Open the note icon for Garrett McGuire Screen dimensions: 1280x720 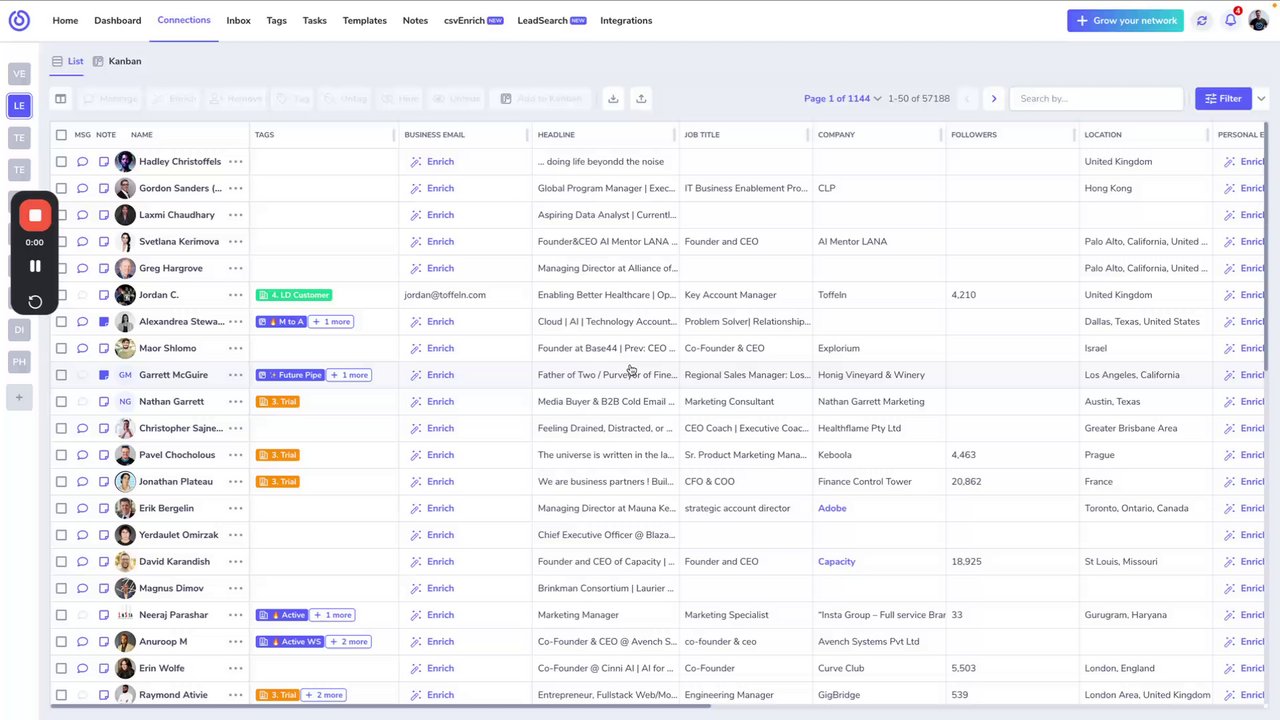coord(104,375)
